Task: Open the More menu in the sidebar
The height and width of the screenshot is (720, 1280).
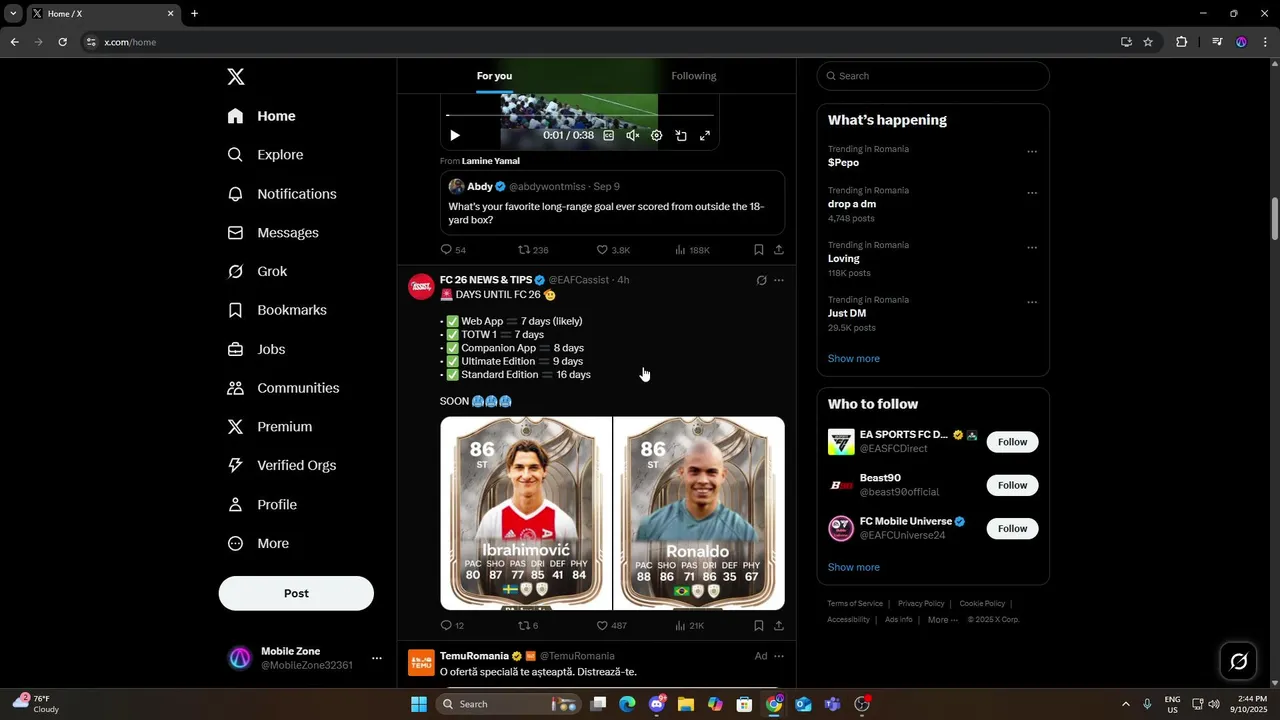Action: [x=259, y=544]
